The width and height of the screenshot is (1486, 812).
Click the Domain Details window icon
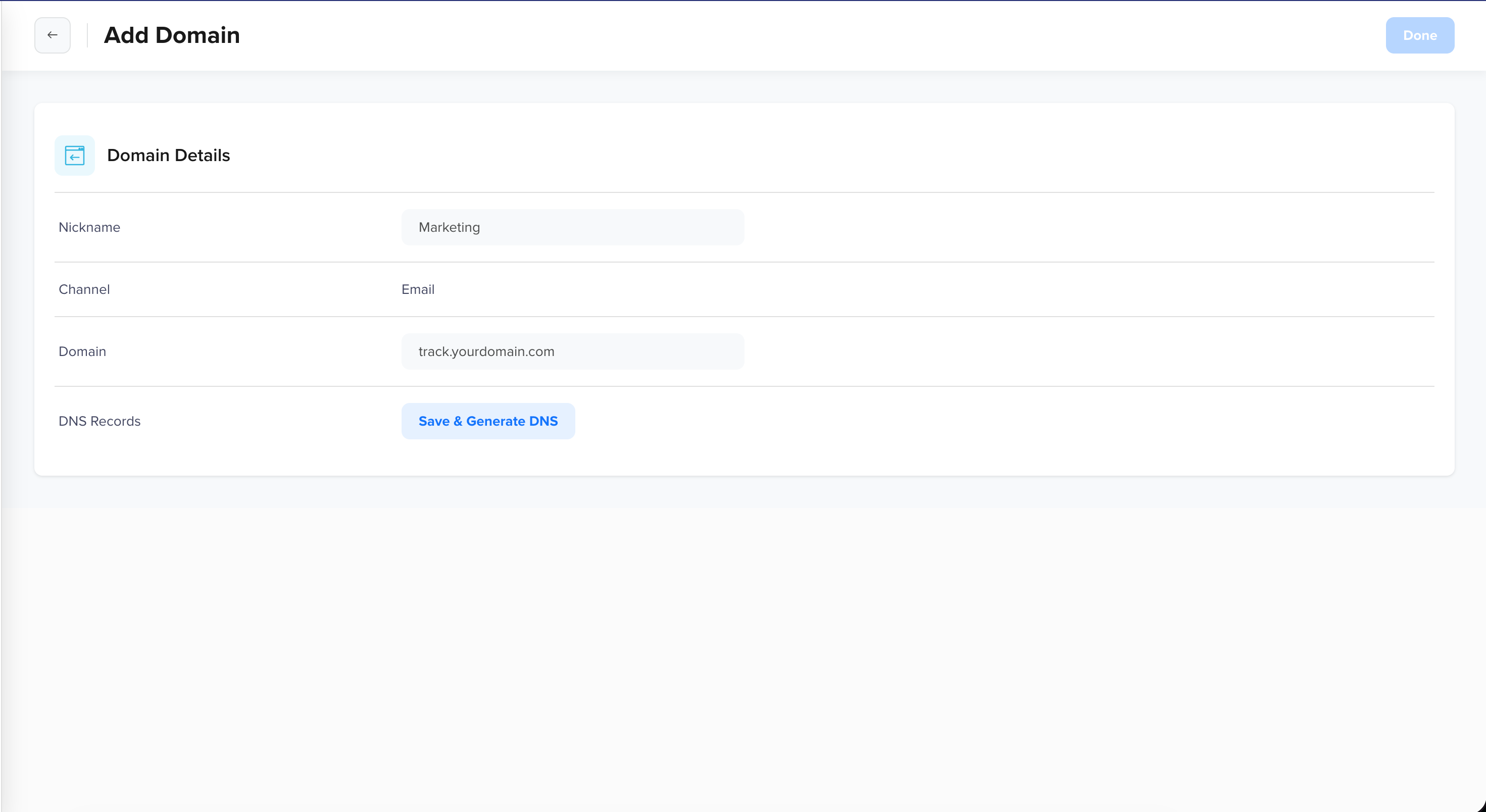[x=74, y=155]
